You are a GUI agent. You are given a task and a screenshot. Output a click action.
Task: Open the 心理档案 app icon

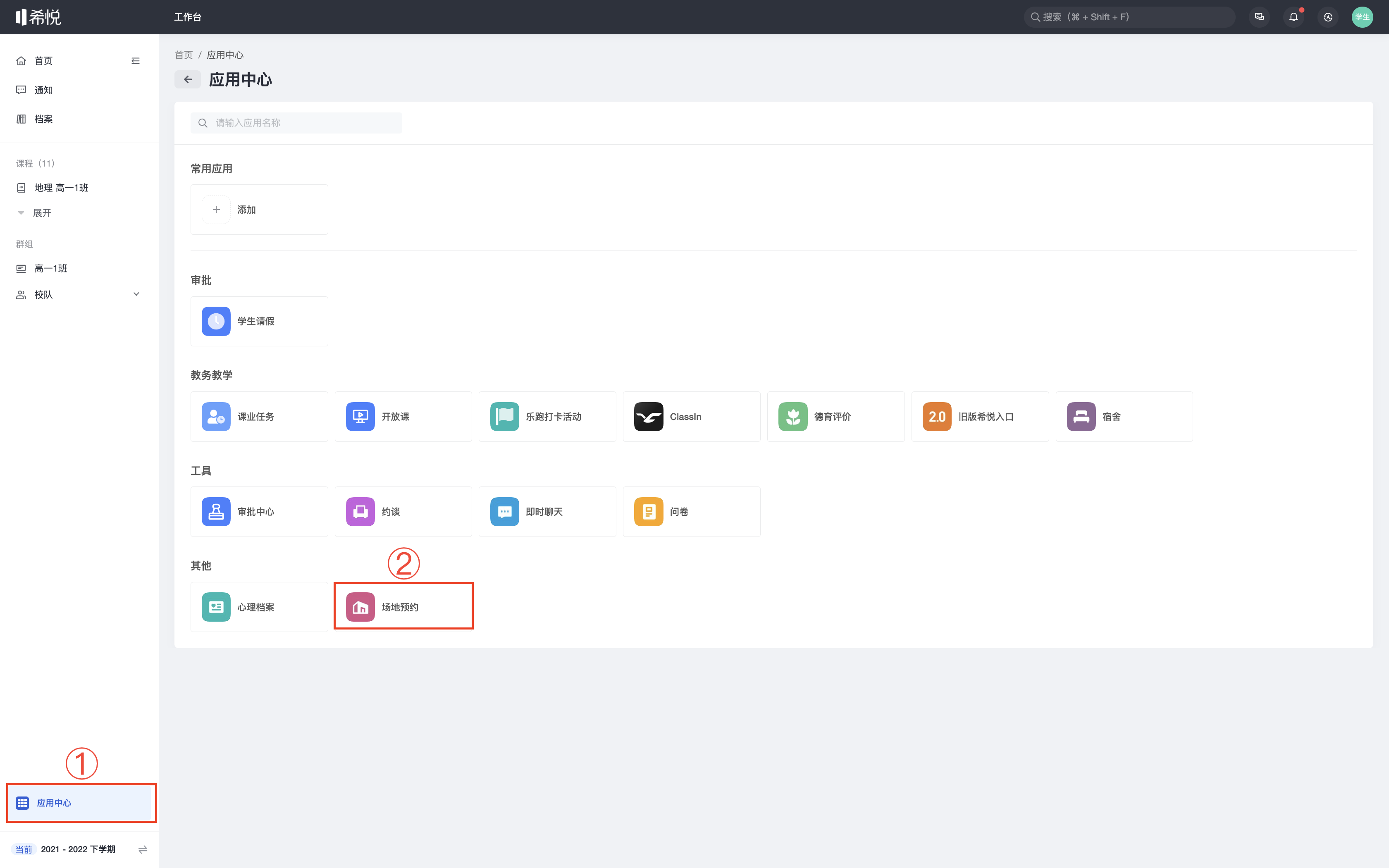click(216, 607)
